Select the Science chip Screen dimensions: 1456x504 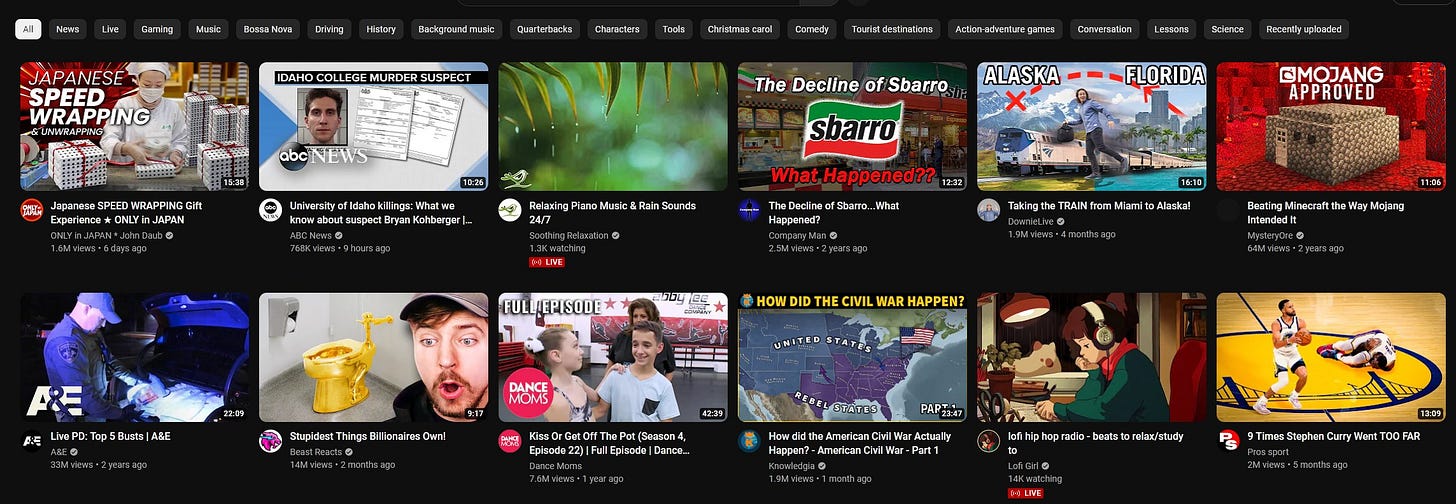pyautogui.click(x=1228, y=29)
